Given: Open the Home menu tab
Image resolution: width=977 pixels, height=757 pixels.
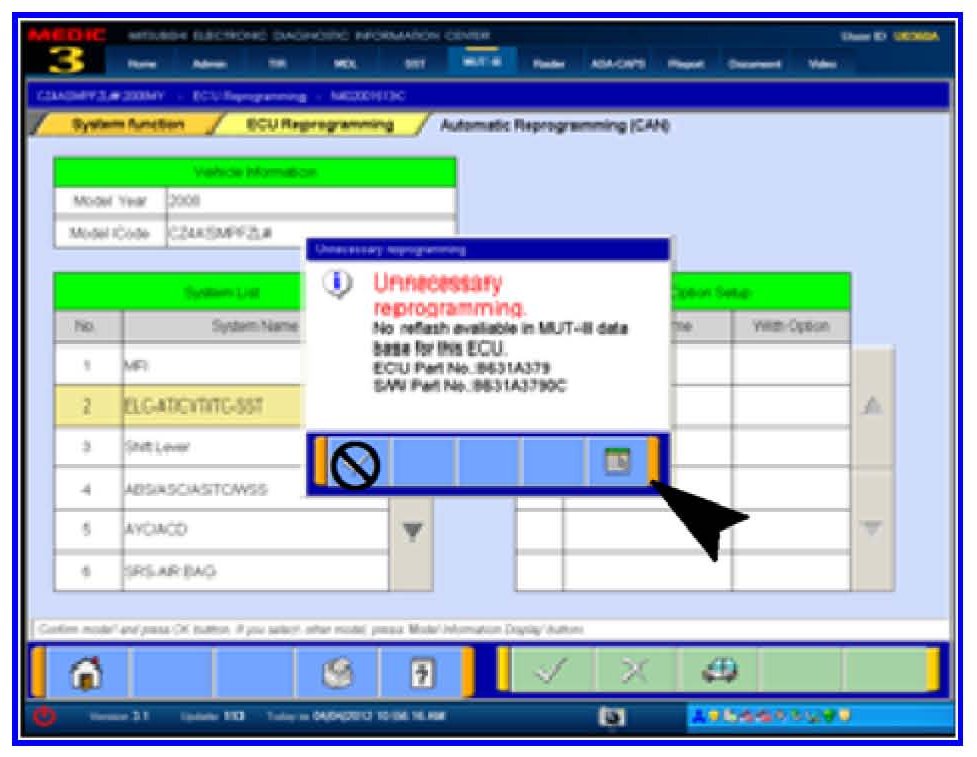Looking at the screenshot, I should pyautogui.click(x=143, y=64).
